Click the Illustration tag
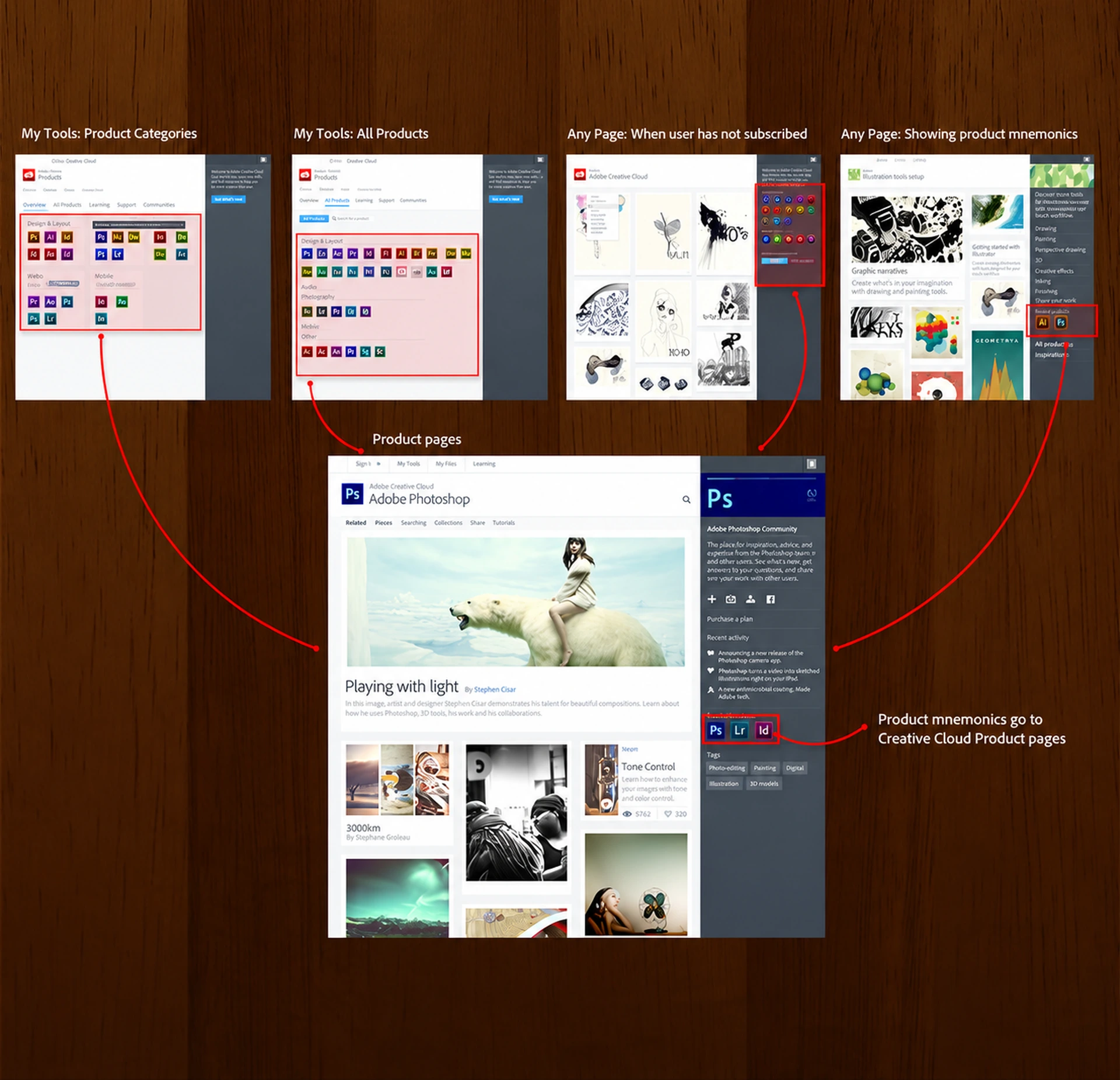The width and height of the screenshot is (1120, 1080). 724,784
